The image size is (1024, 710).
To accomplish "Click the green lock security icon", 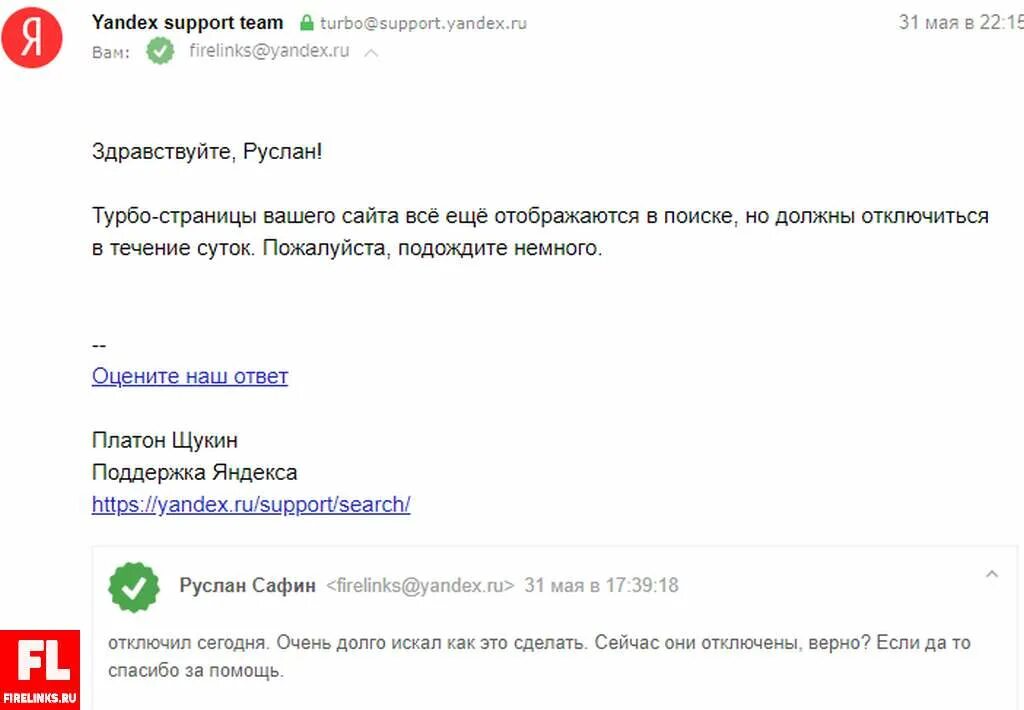I will pos(306,23).
